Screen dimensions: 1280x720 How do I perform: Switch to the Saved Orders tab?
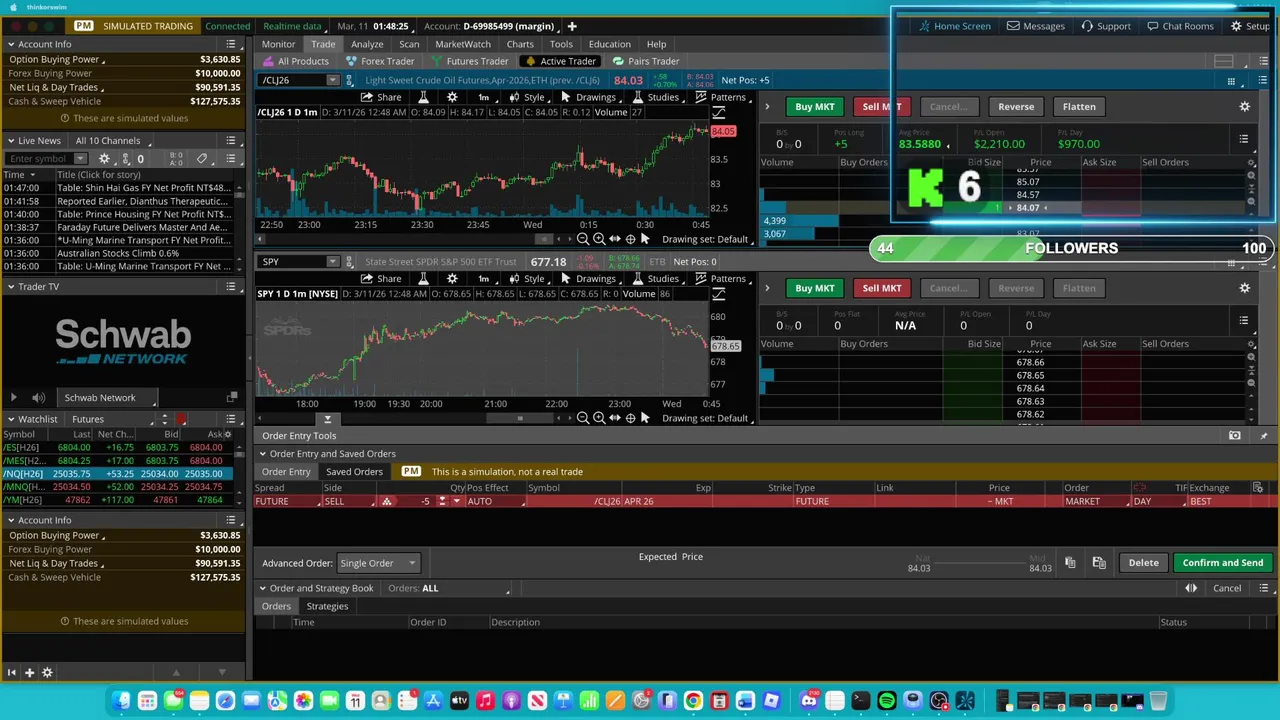point(354,472)
